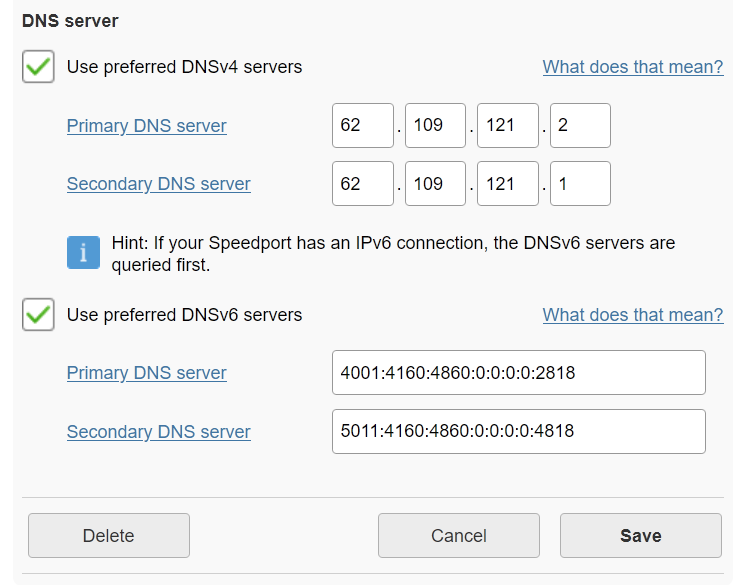
Task: Select primary DNSv4 third octet field 121
Action: 507,125
